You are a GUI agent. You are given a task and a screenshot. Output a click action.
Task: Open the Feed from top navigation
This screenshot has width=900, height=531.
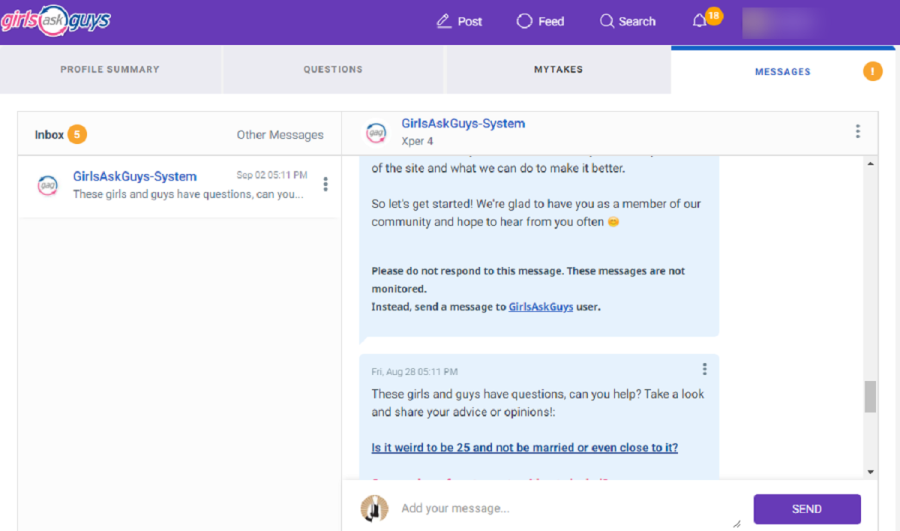(x=540, y=21)
